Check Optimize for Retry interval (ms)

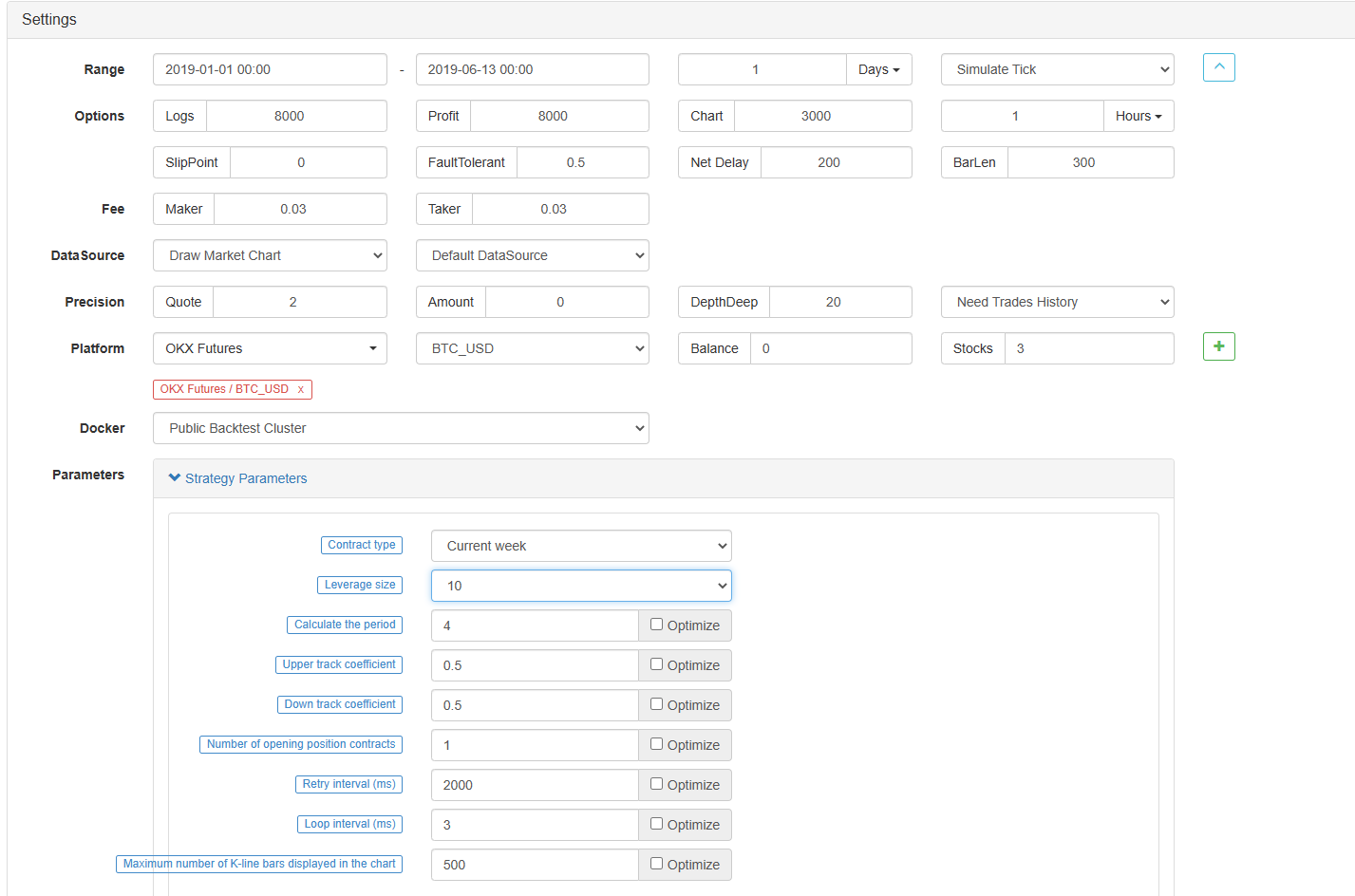coord(656,784)
